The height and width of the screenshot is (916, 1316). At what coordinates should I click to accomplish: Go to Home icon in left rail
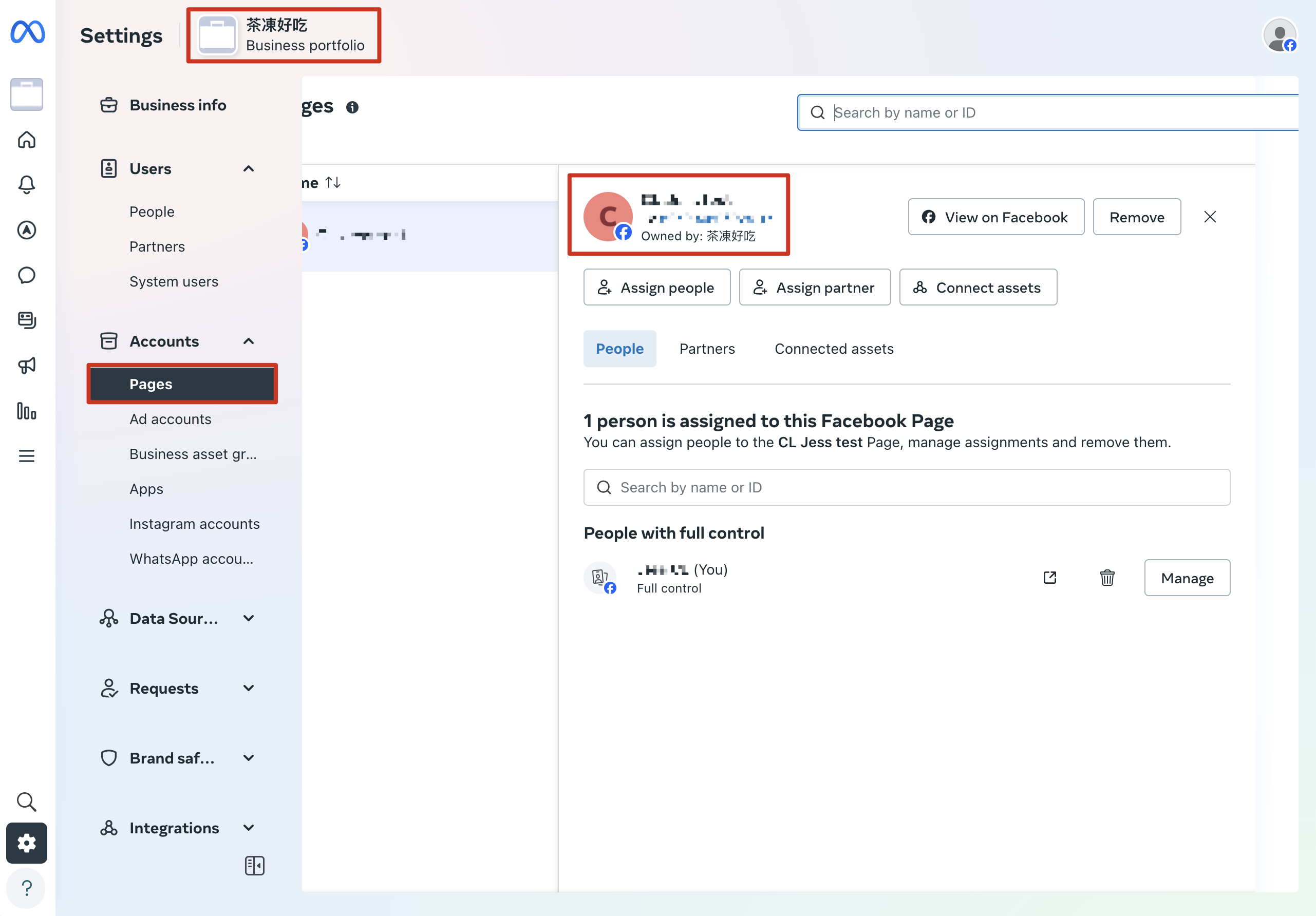[x=26, y=139]
